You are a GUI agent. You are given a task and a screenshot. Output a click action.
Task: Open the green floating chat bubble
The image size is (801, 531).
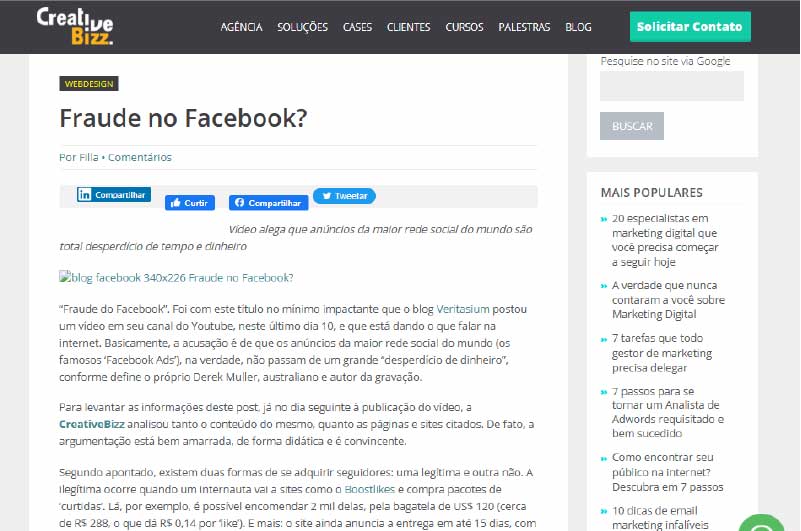[x=762, y=523]
